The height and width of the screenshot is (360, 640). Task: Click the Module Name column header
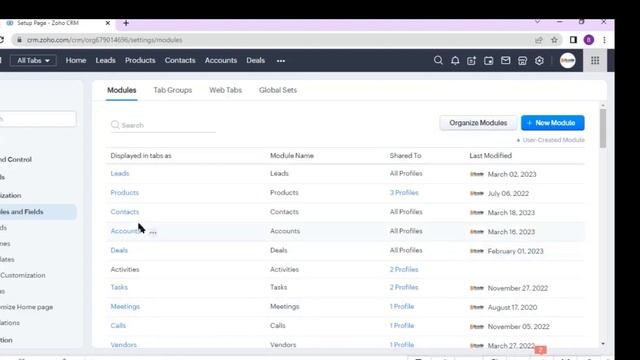[x=292, y=156]
